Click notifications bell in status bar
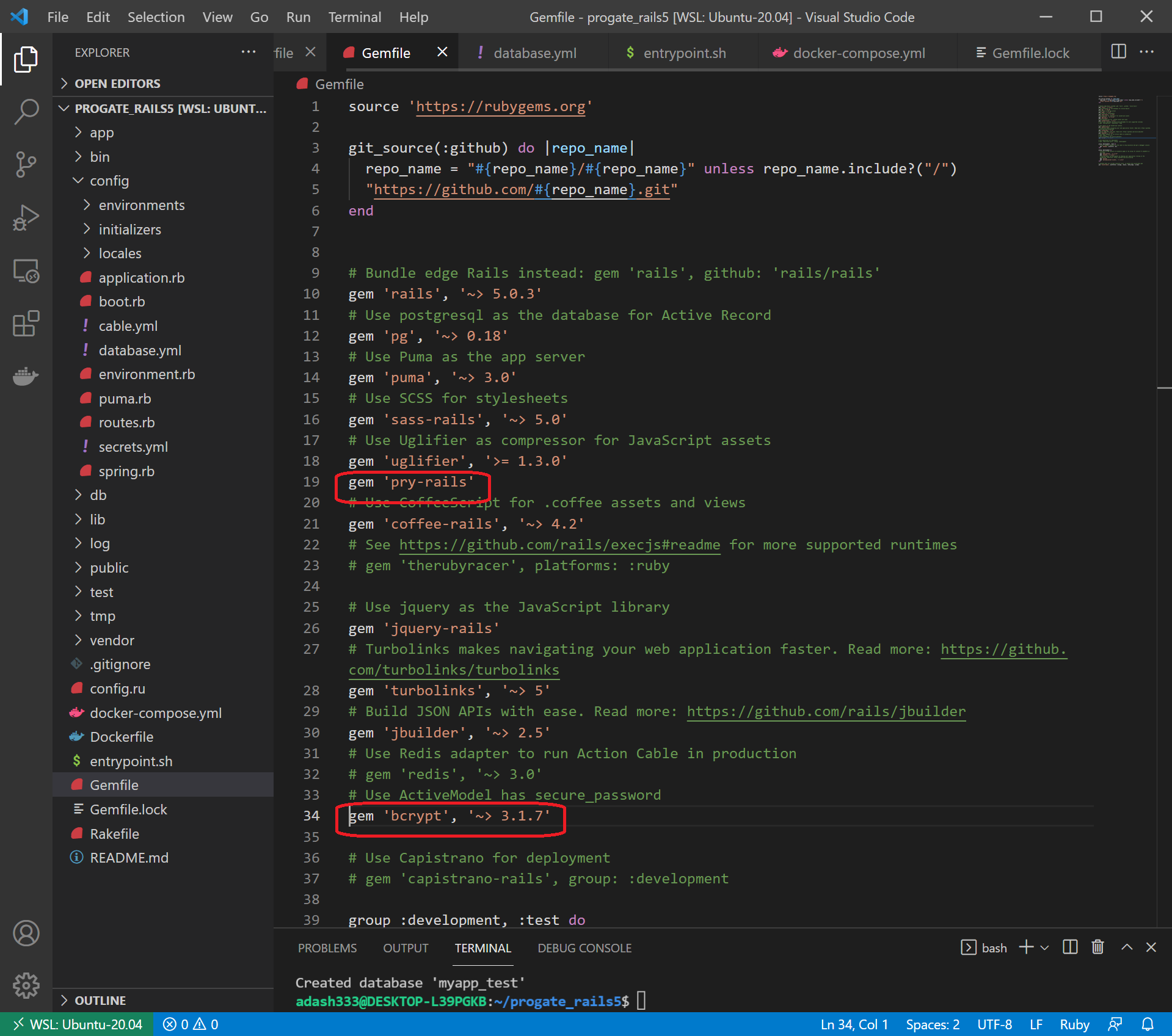Screen dimensions: 1172x1036 [x=1148, y=1024]
